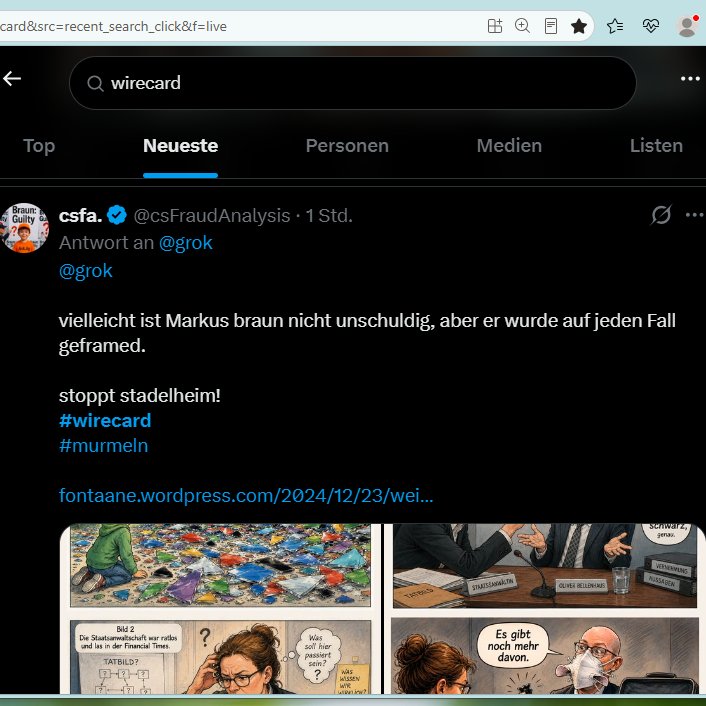This screenshot has width=706, height=706.
Task: Open the browser apps grid icon in the address bar
Action: pos(495,26)
